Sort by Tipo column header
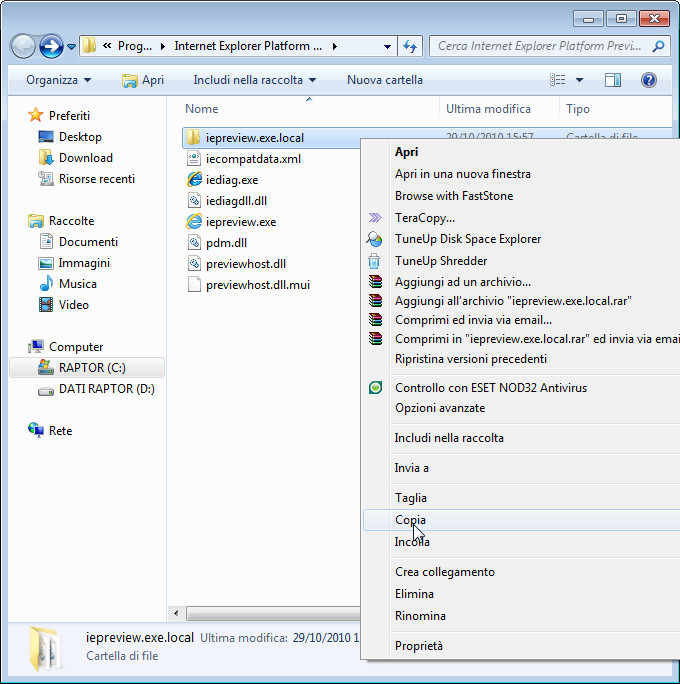This screenshot has height=684, width=680. coord(578,109)
